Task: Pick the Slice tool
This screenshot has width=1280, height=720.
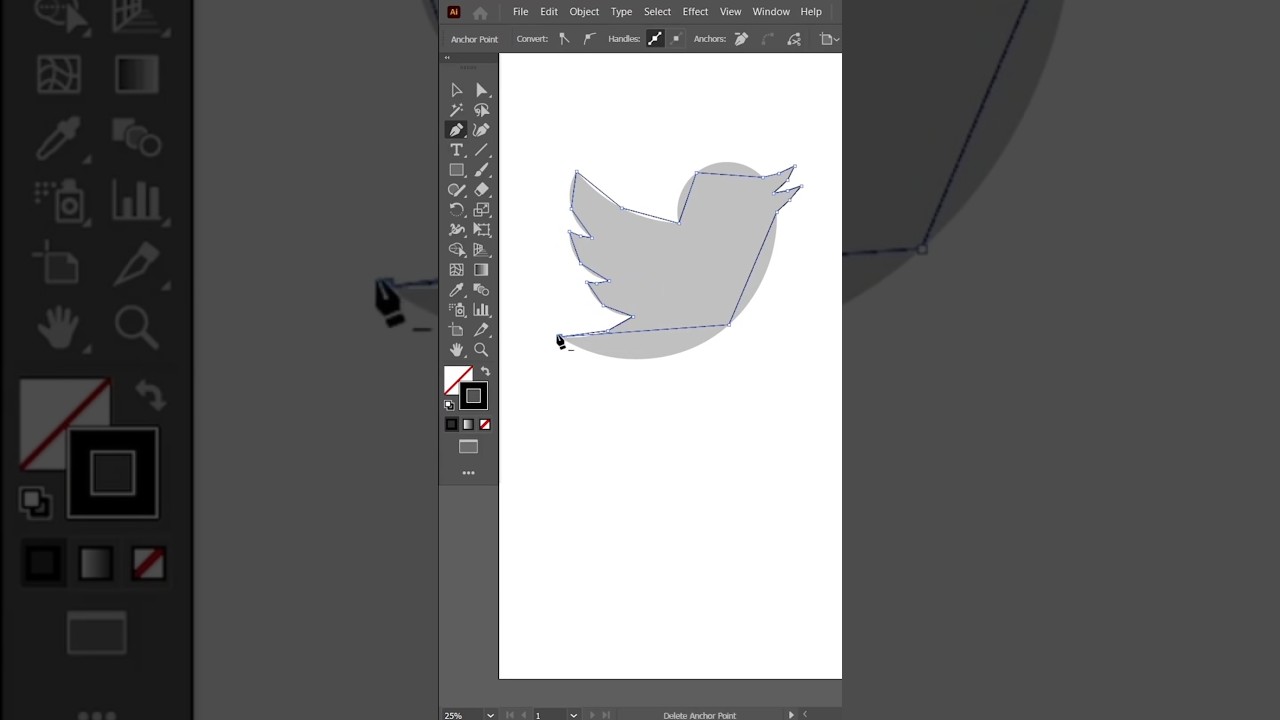Action: [481, 330]
